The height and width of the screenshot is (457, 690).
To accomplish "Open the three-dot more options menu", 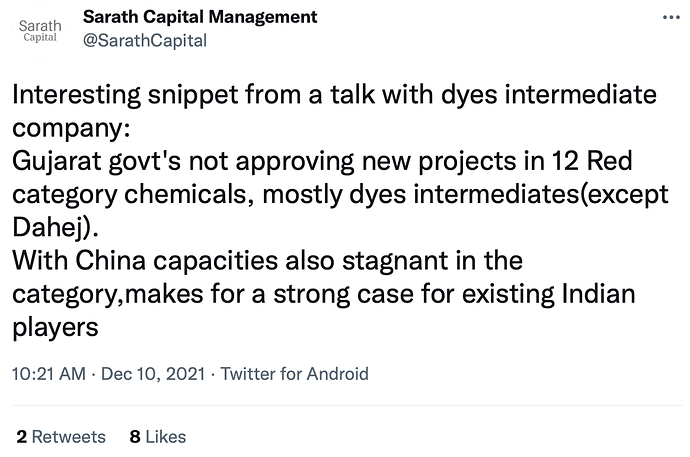I will (x=667, y=20).
